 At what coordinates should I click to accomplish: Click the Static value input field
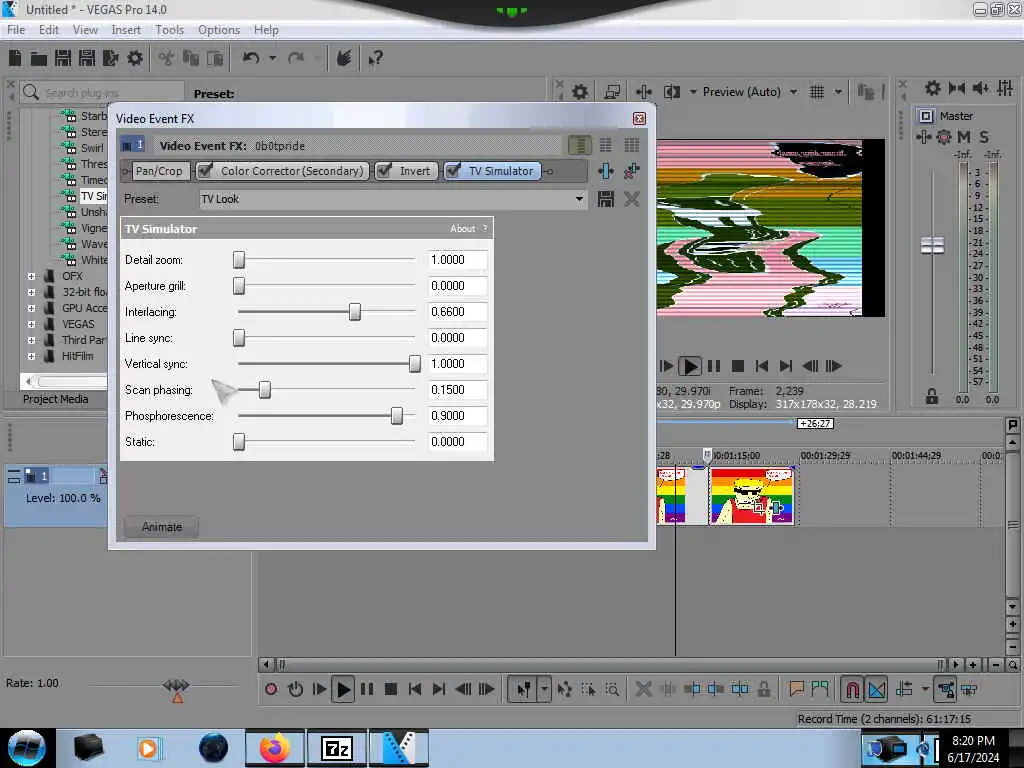(x=457, y=442)
